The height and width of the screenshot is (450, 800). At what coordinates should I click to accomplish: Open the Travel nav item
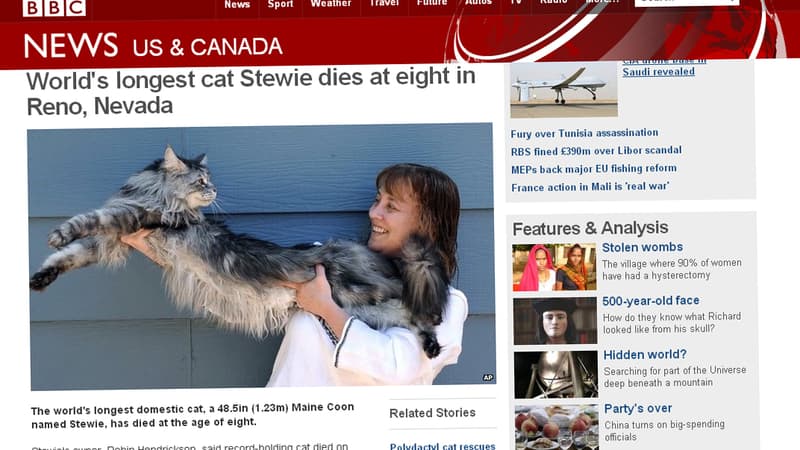coord(384,4)
